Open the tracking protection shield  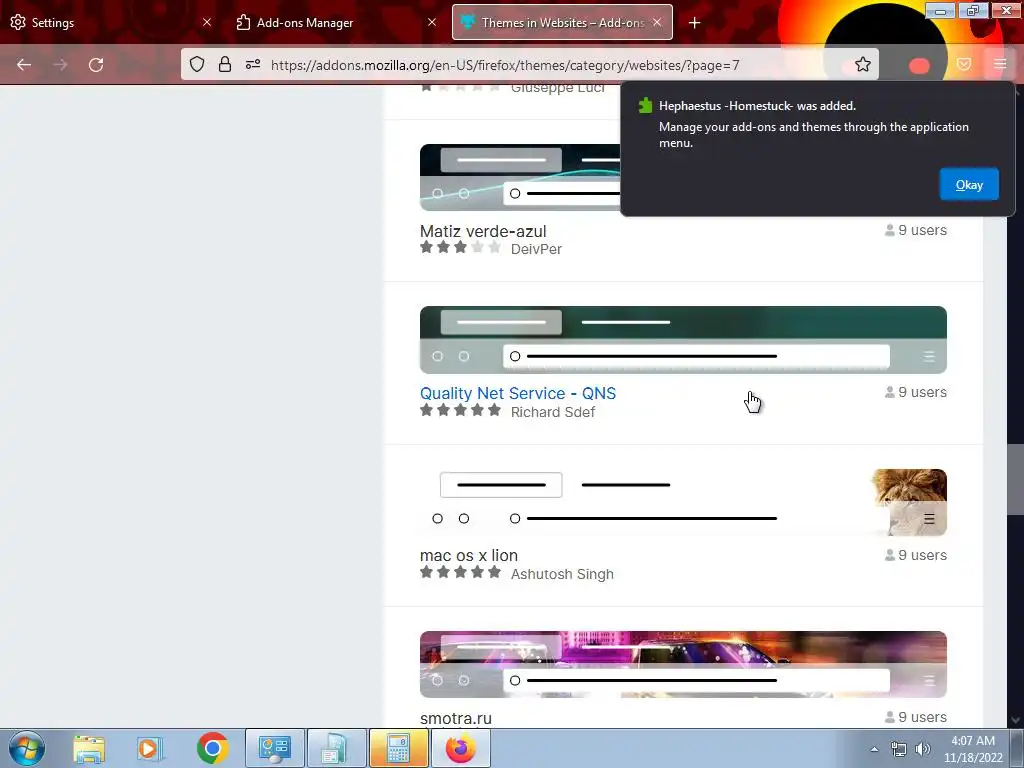[x=197, y=64]
